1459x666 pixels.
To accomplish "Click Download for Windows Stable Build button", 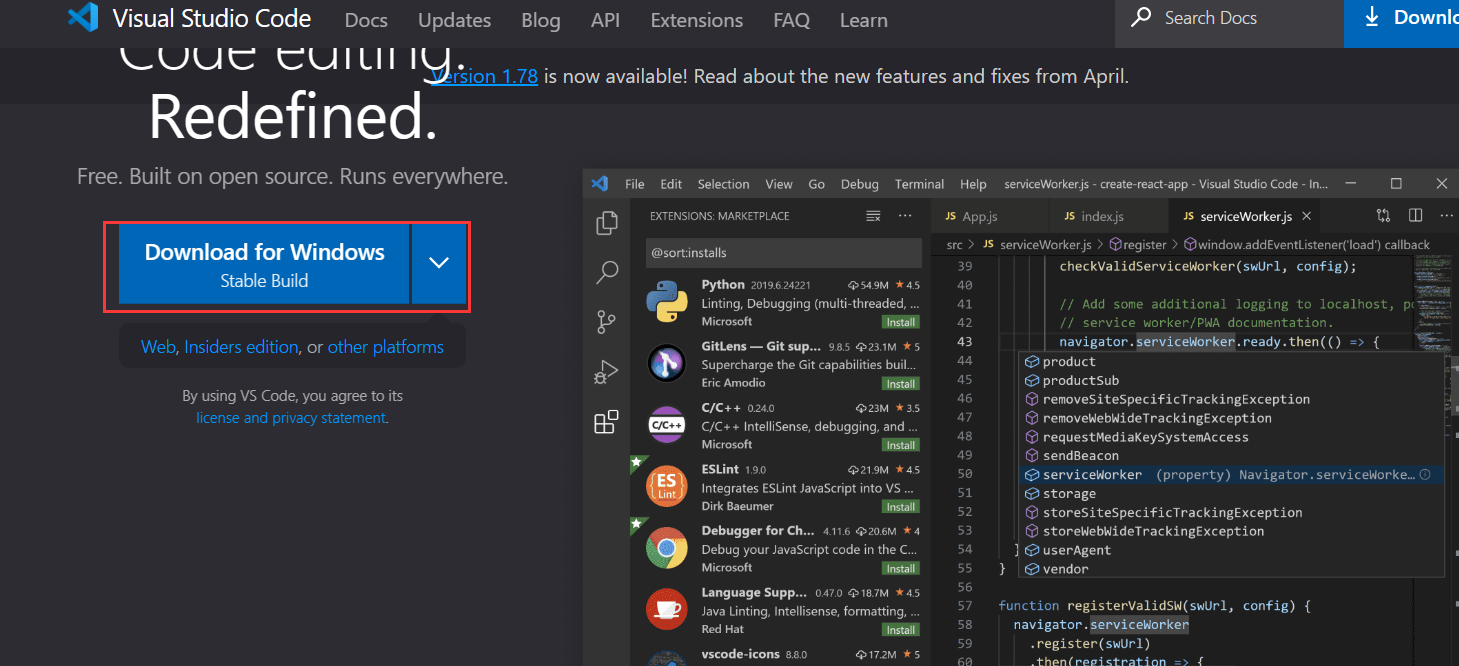I will click(264, 263).
